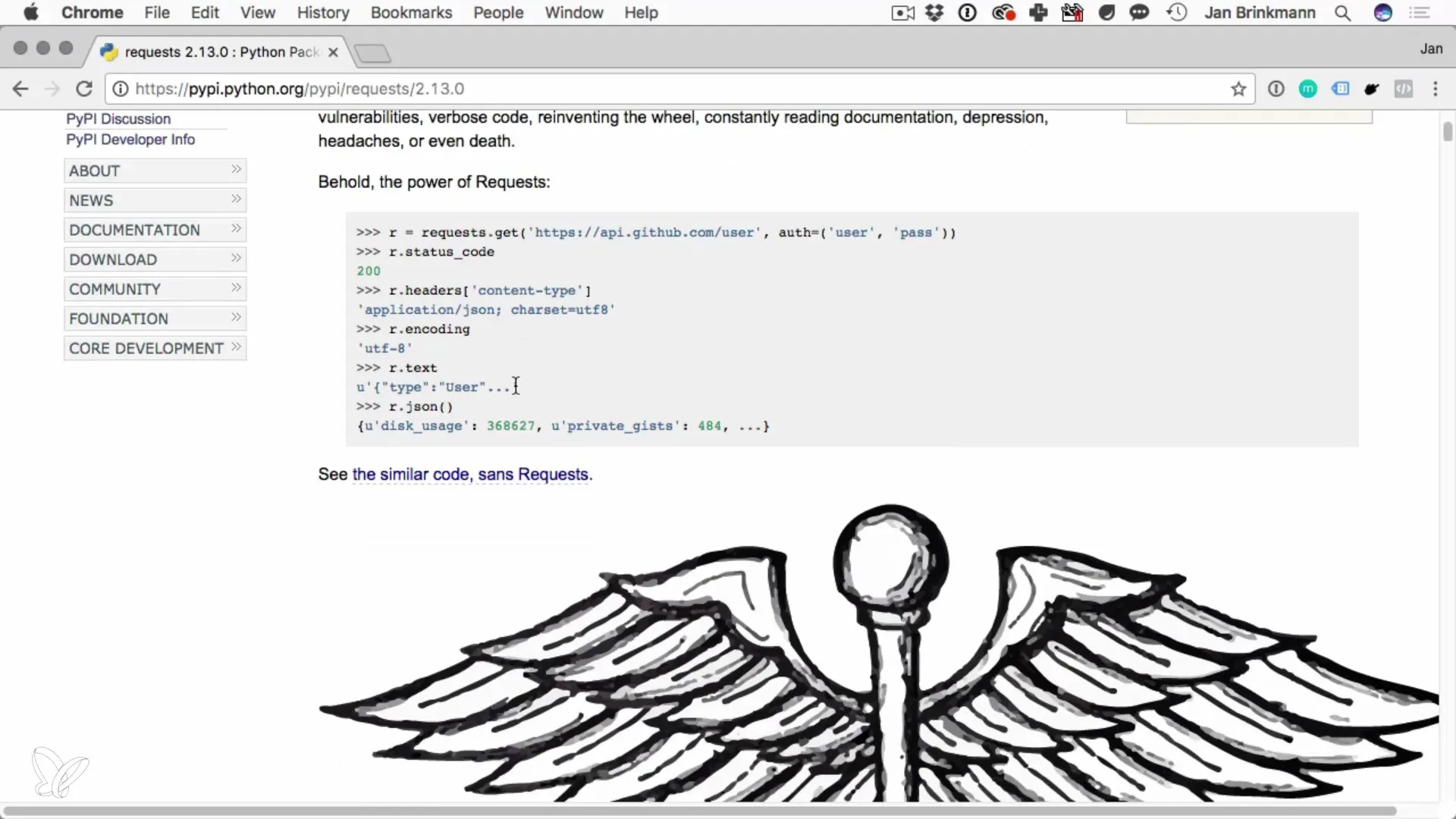This screenshot has height=819, width=1456.
Task: Open the History menu
Action: [x=323, y=13]
